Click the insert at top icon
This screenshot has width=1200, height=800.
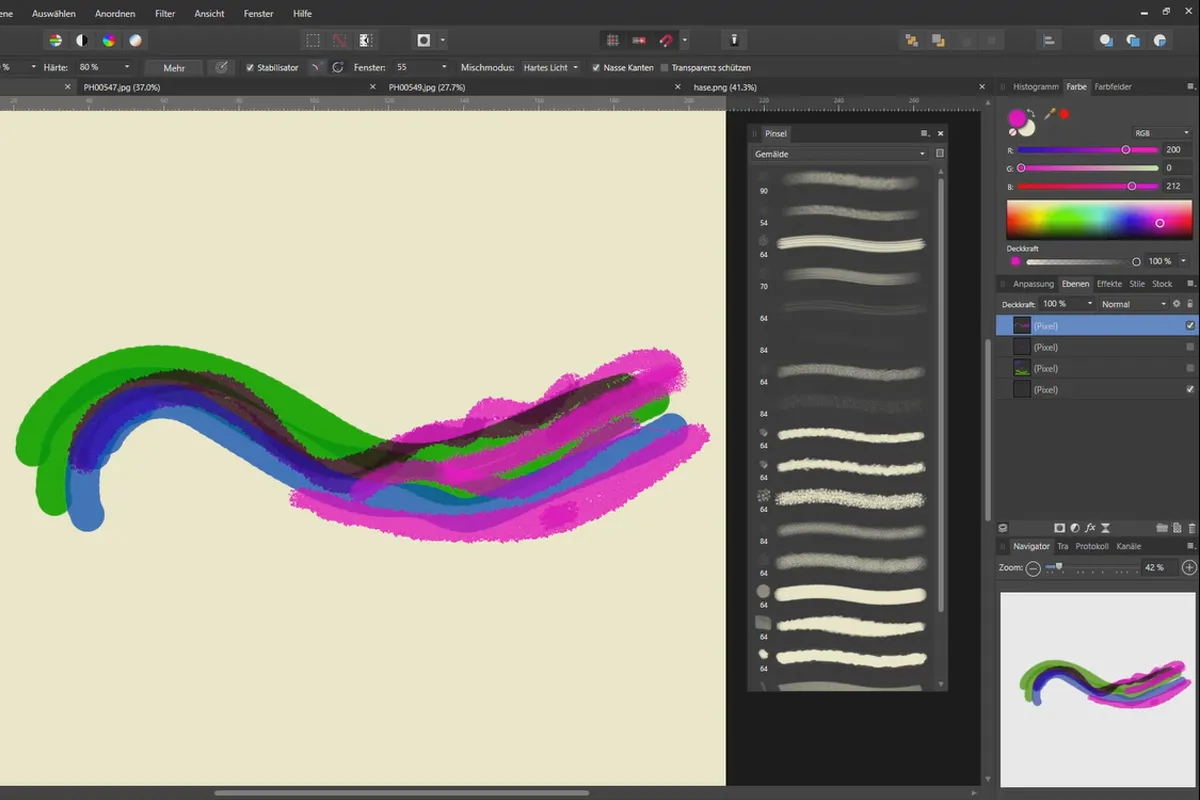click(1133, 41)
